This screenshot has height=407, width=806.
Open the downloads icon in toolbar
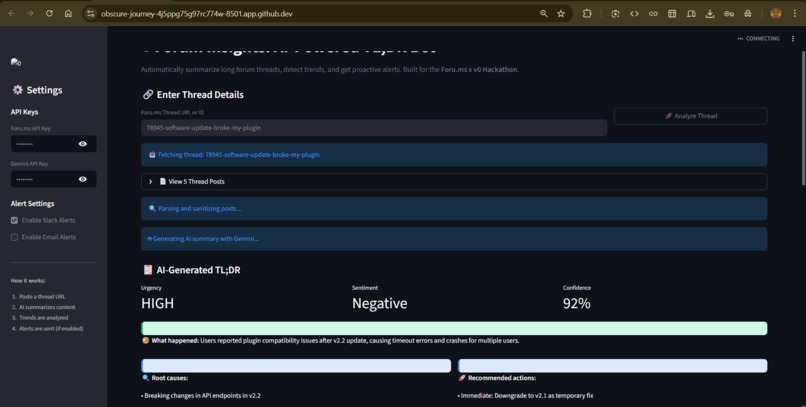click(x=710, y=14)
